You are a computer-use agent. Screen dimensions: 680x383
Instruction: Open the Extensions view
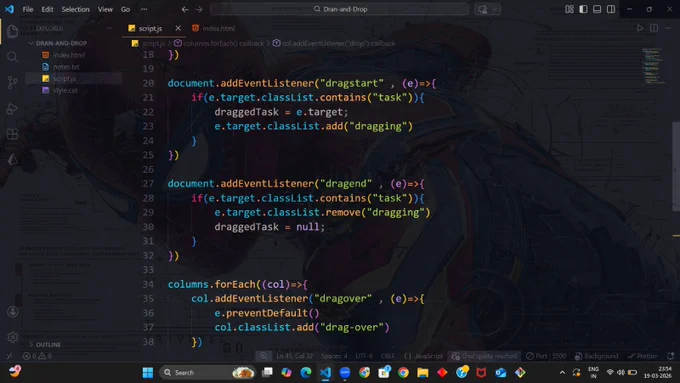tap(13, 134)
